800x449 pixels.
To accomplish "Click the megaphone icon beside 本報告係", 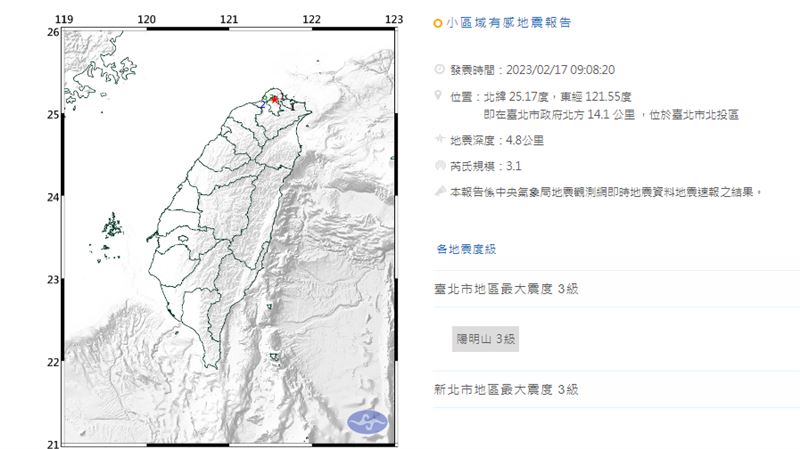I will (440, 191).
